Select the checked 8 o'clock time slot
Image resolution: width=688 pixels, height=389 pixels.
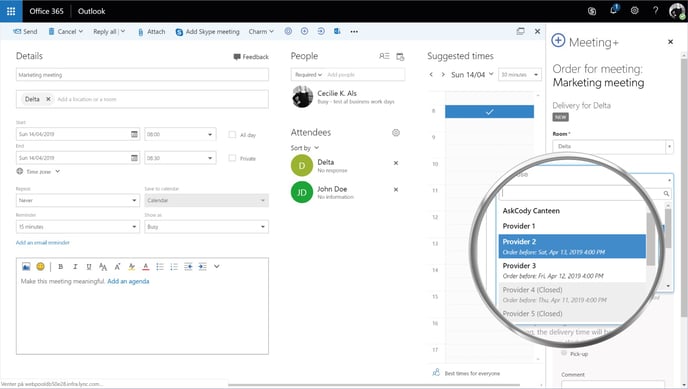click(x=489, y=112)
